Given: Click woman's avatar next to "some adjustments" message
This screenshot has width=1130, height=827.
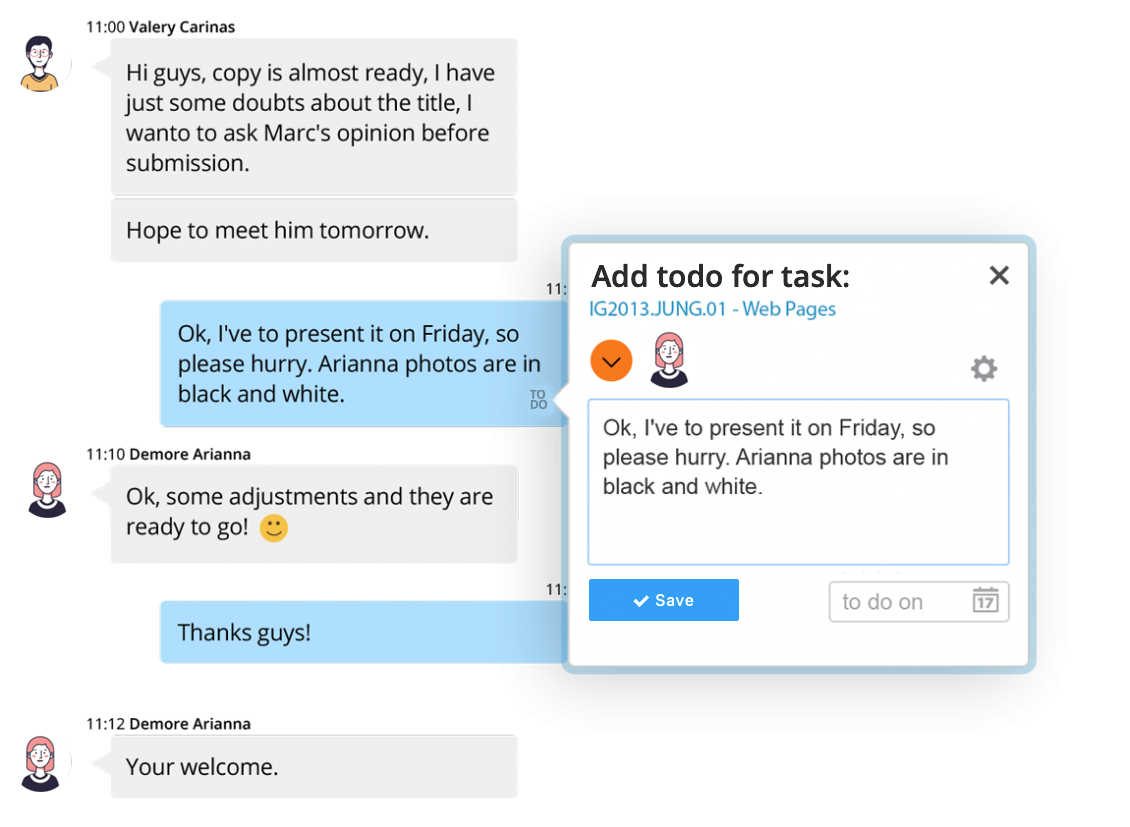Looking at the screenshot, I should (x=47, y=489).
